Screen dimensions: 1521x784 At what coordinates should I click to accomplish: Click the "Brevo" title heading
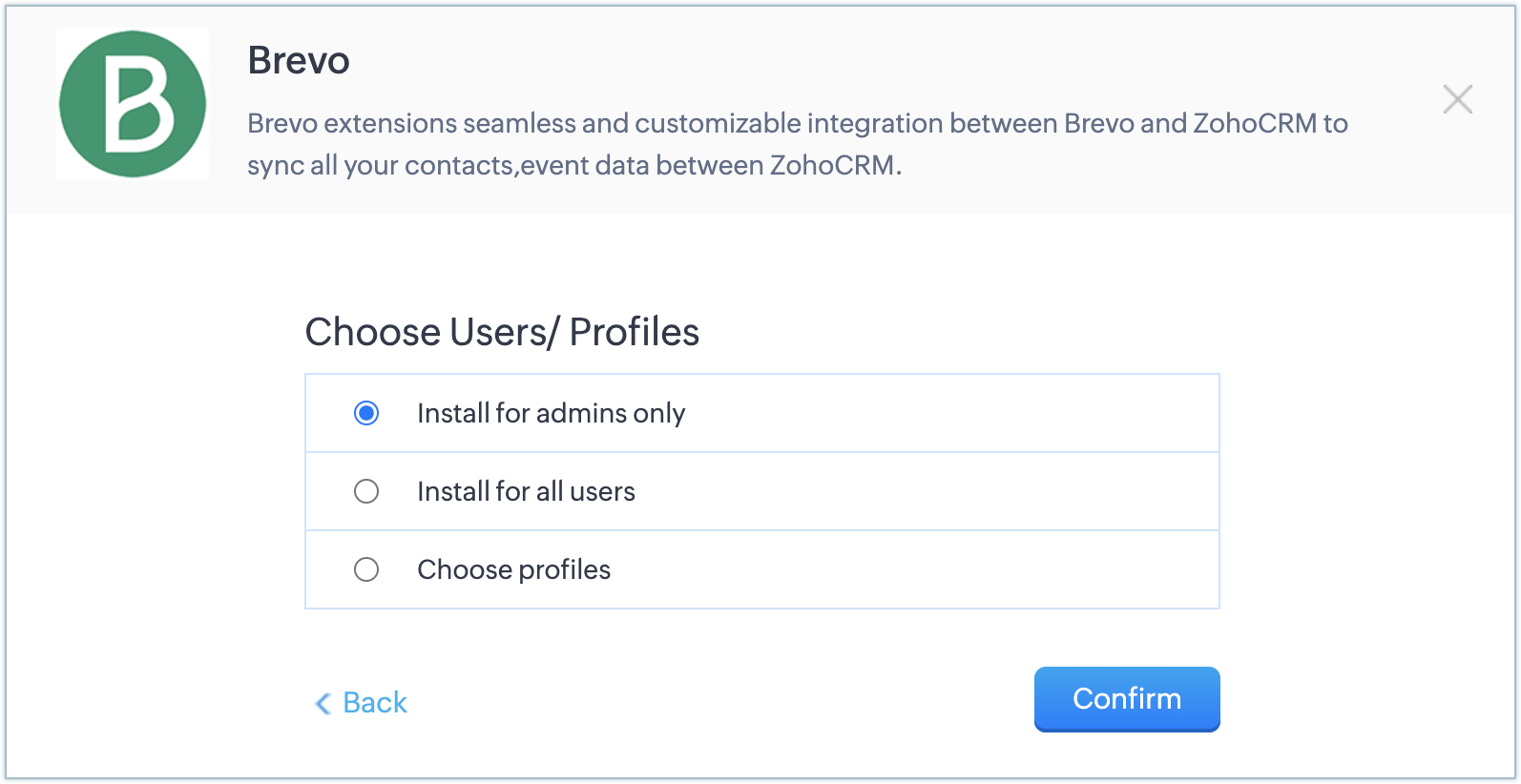coord(299,60)
